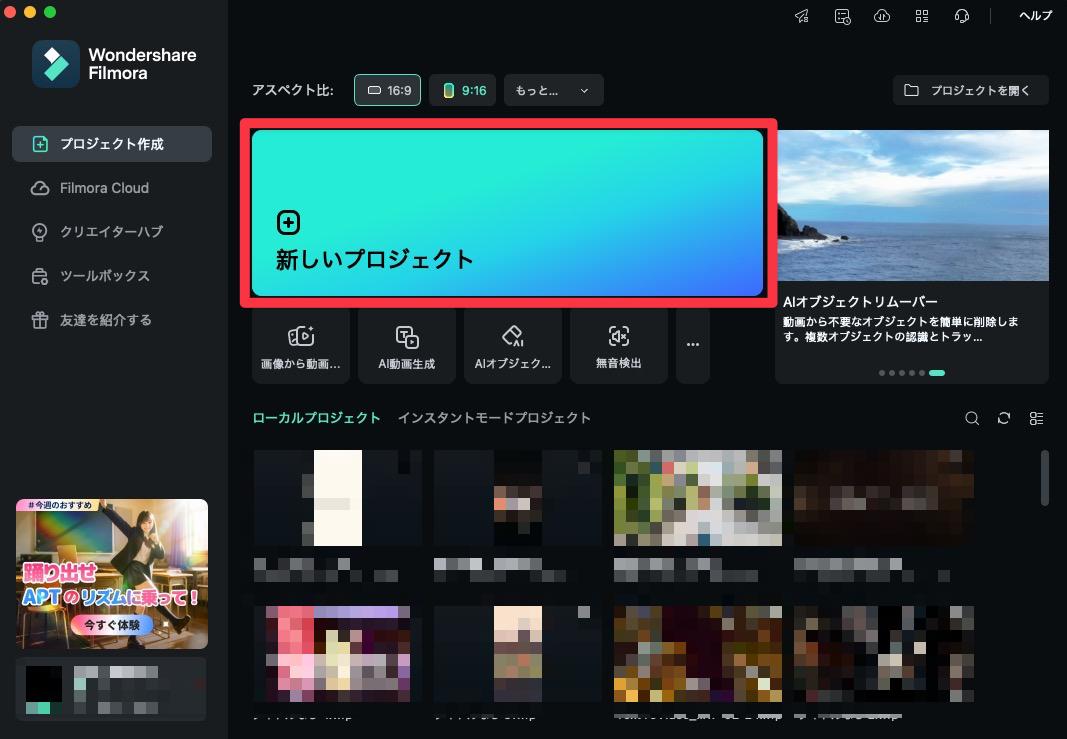Image resolution: width=1067 pixels, height=739 pixels.
Task: Create a 新しいプロジェクト
Action: 507,213
